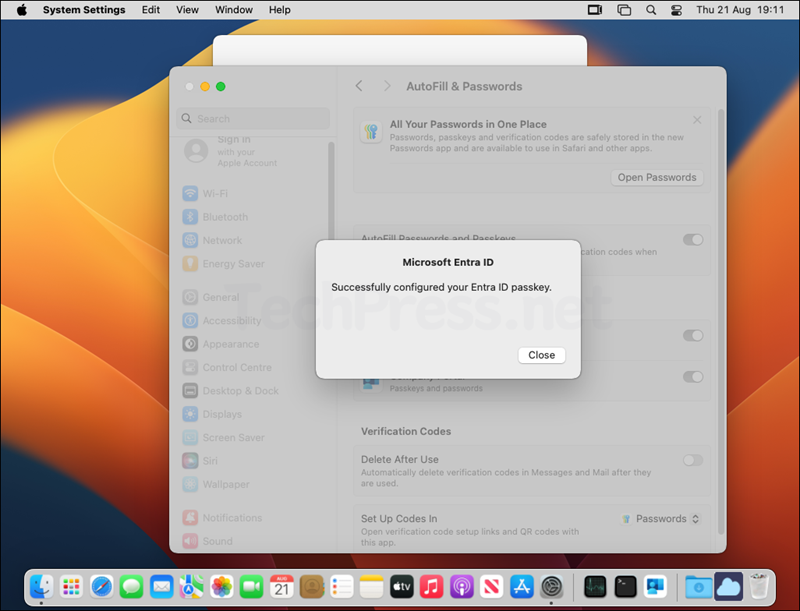Go back with the left chevron

(x=359, y=86)
